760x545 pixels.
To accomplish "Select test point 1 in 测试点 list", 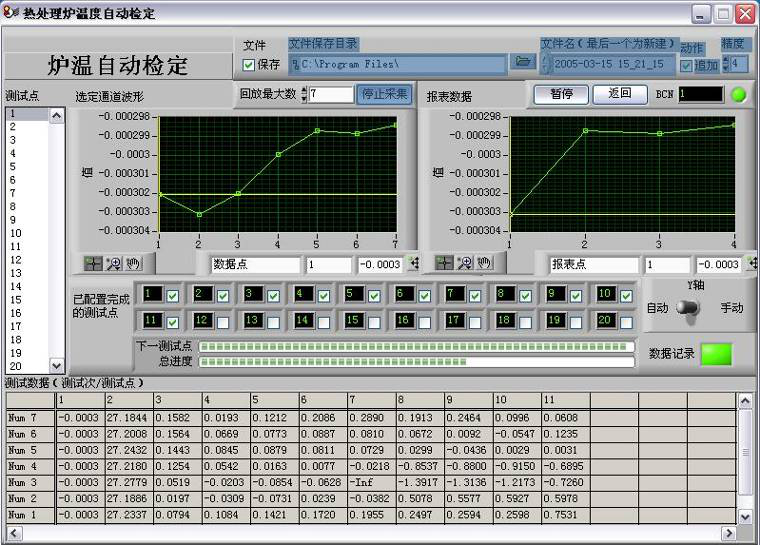I will [27, 113].
